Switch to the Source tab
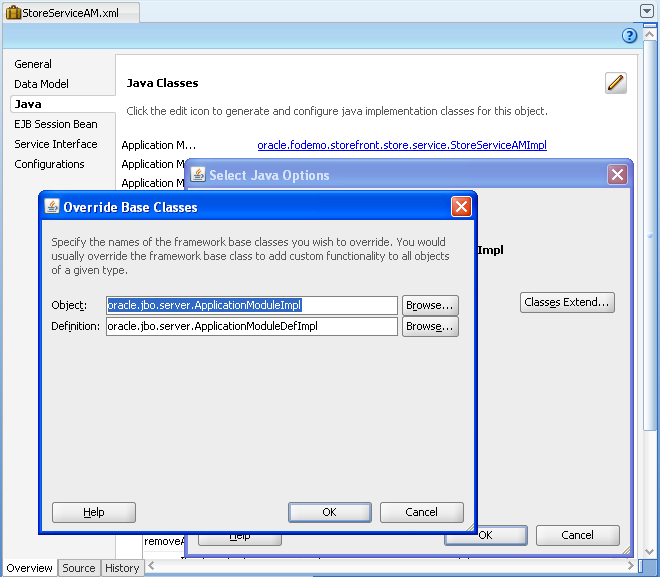The width and height of the screenshot is (660, 577). [x=79, y=568]
